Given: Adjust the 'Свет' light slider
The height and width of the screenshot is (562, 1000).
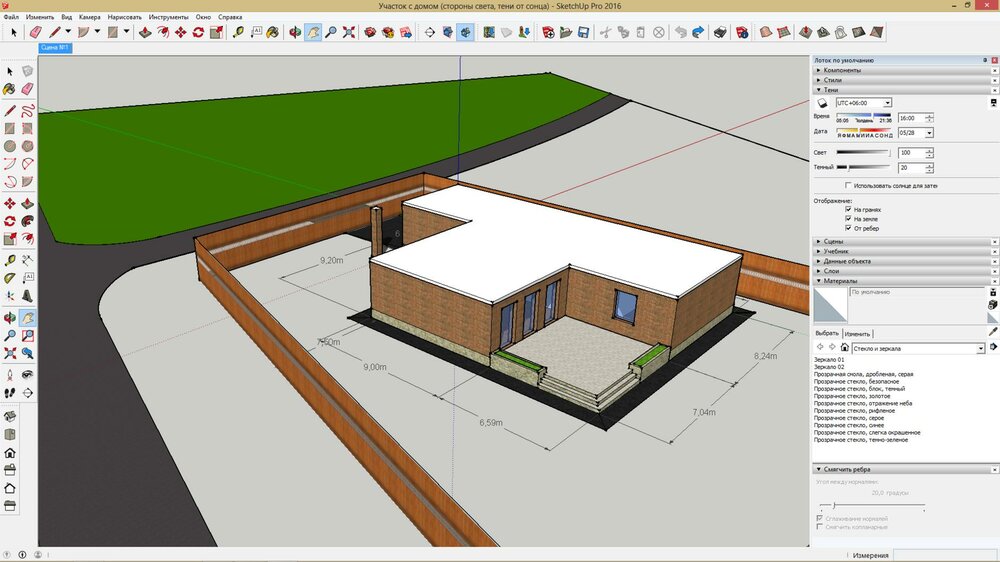Looking at the screenshot, I should click(x=862, y=152).
